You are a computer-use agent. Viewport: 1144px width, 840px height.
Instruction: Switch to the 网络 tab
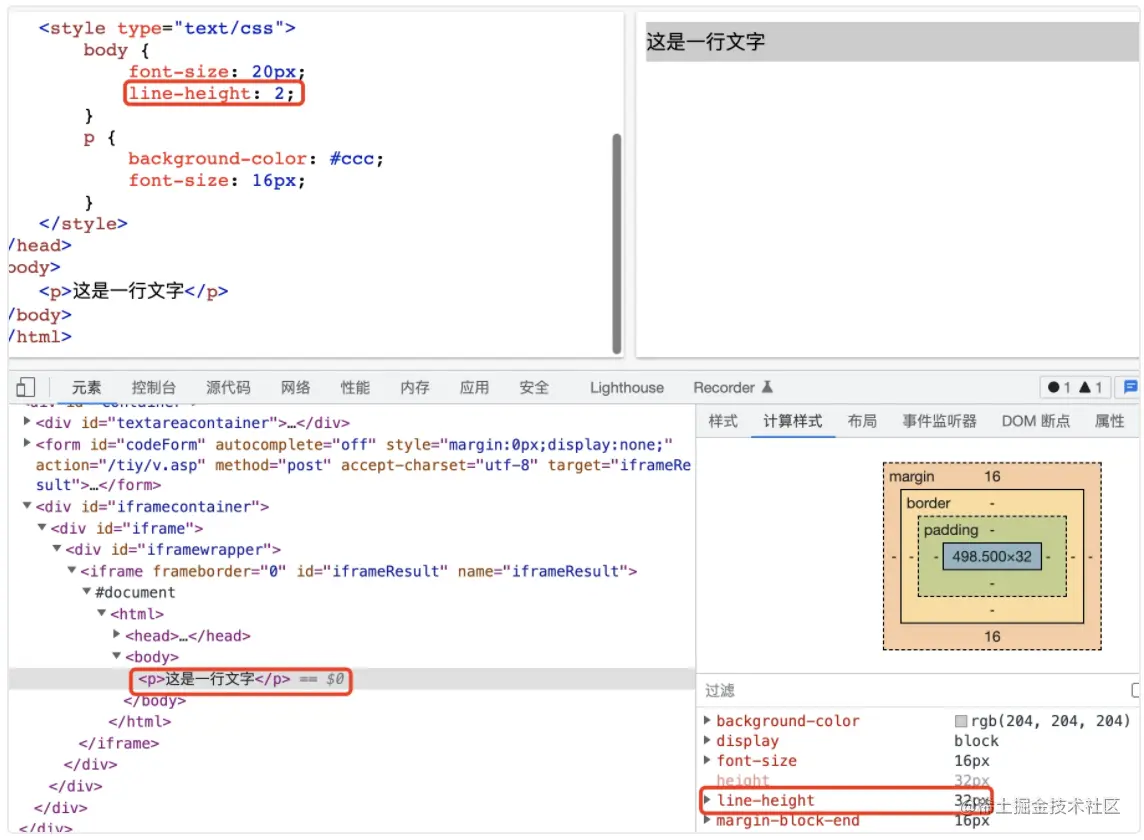point(295,388)
